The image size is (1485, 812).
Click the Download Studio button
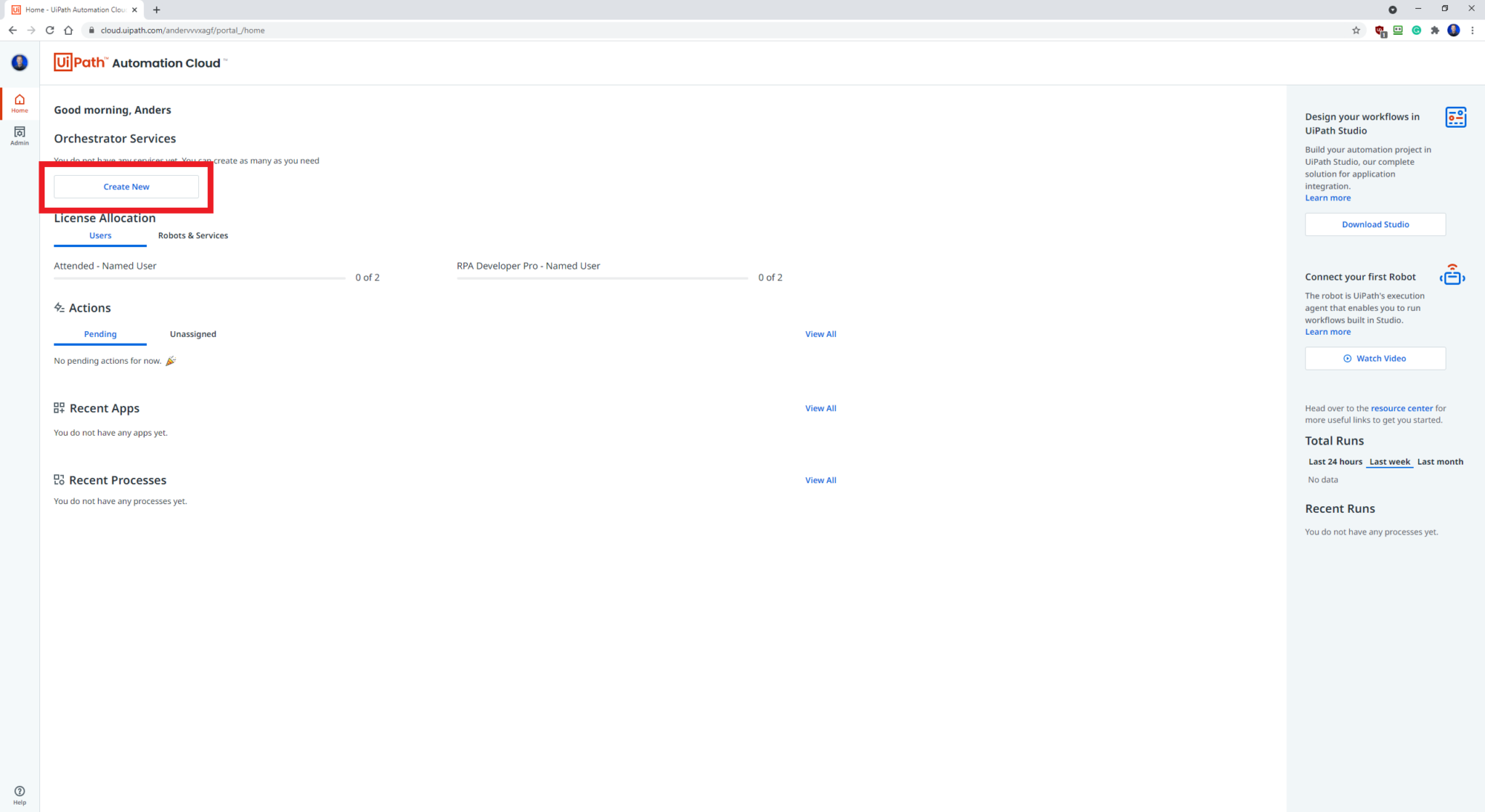pos(1375,224)
